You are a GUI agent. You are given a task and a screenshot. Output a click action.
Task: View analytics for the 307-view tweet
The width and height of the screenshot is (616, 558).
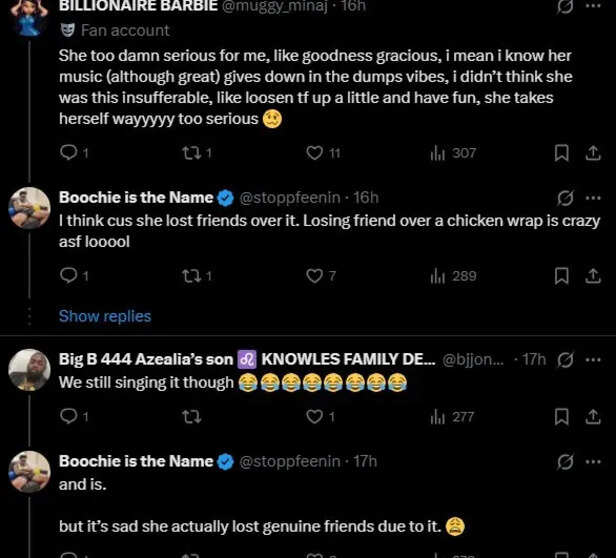click(x=437, y=153)
